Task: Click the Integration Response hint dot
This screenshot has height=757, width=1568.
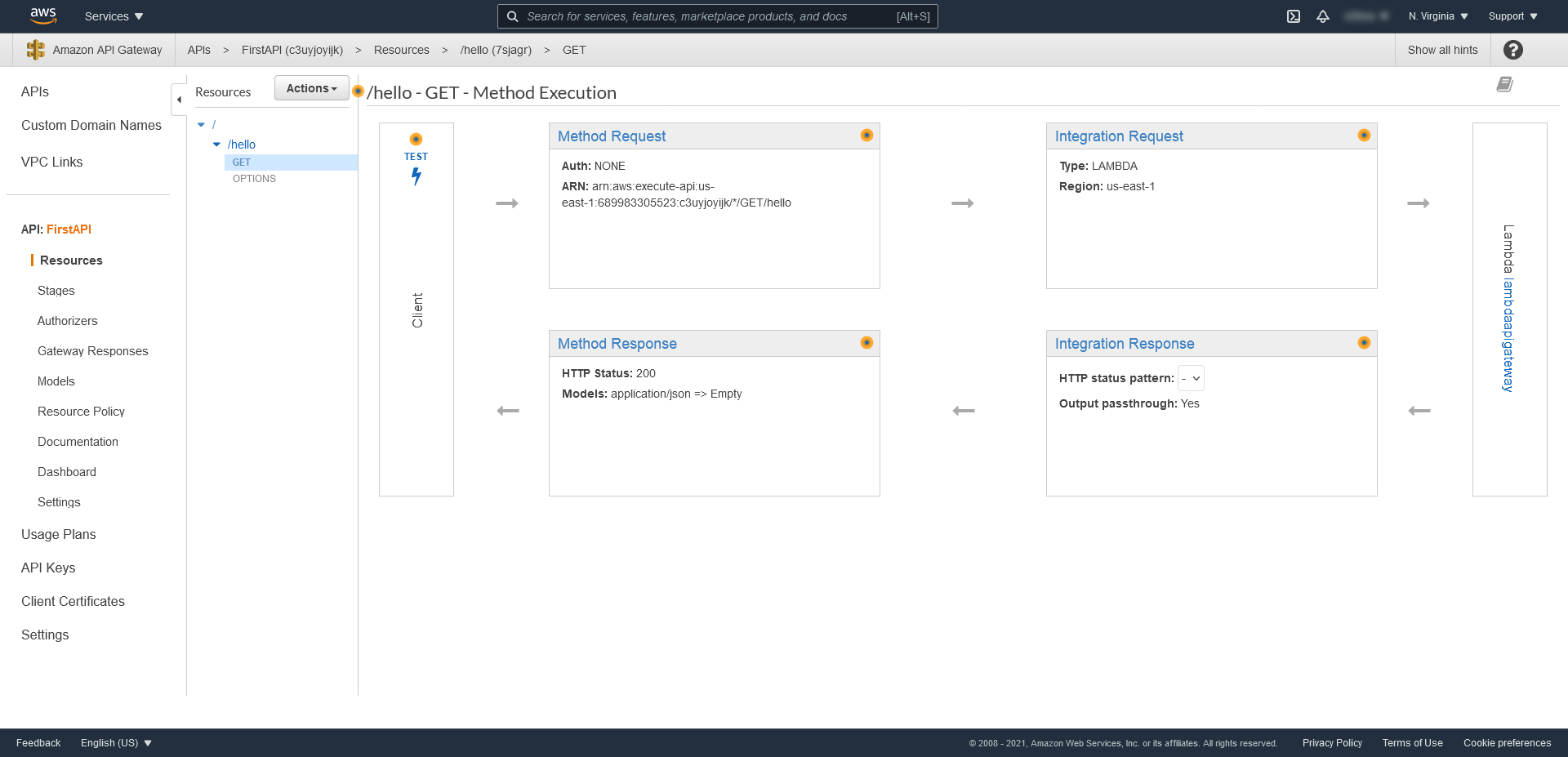Action: click(1364, 343)
